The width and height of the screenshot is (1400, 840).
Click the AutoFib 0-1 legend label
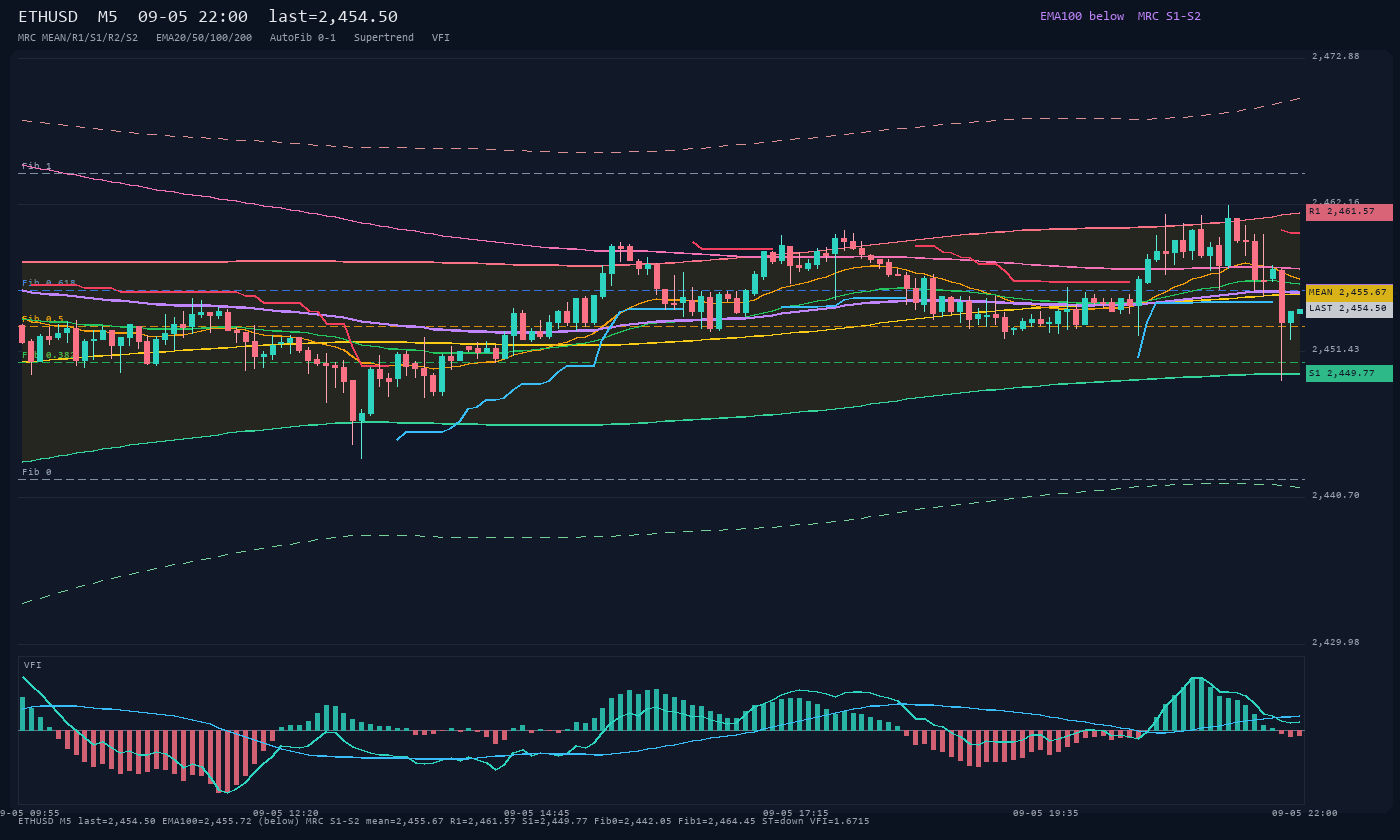(x=303, y=37)
